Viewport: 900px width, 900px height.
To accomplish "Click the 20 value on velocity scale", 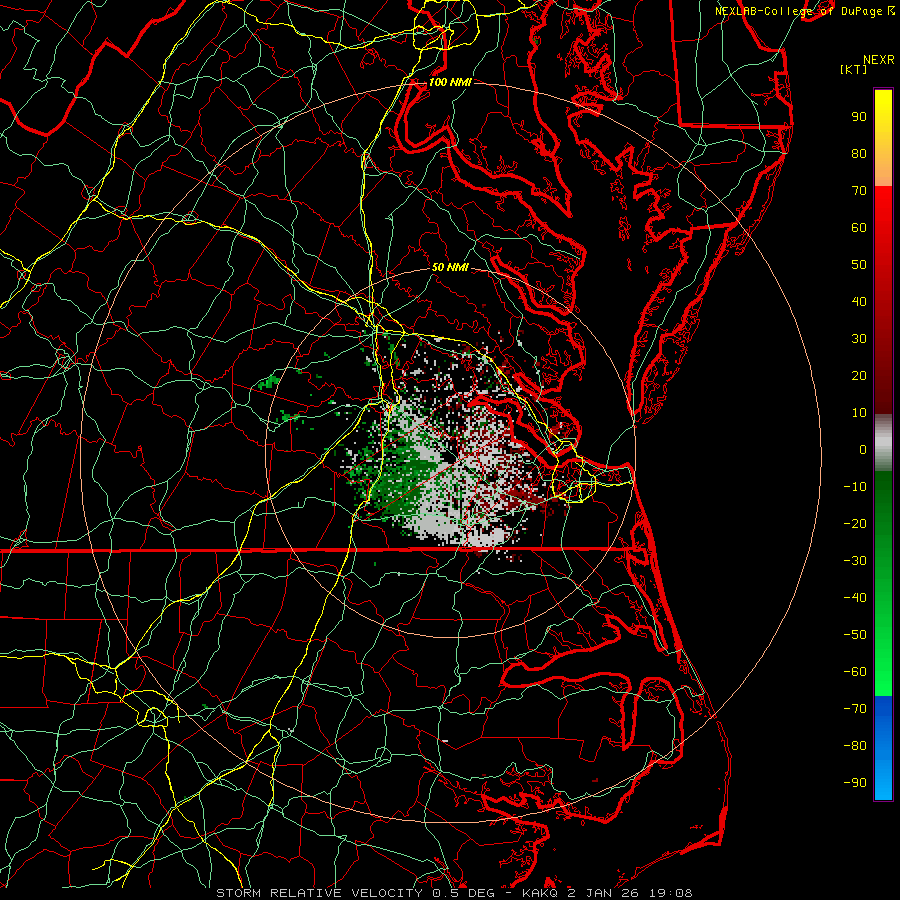I will pyautogui.click(x=859, y=376).
